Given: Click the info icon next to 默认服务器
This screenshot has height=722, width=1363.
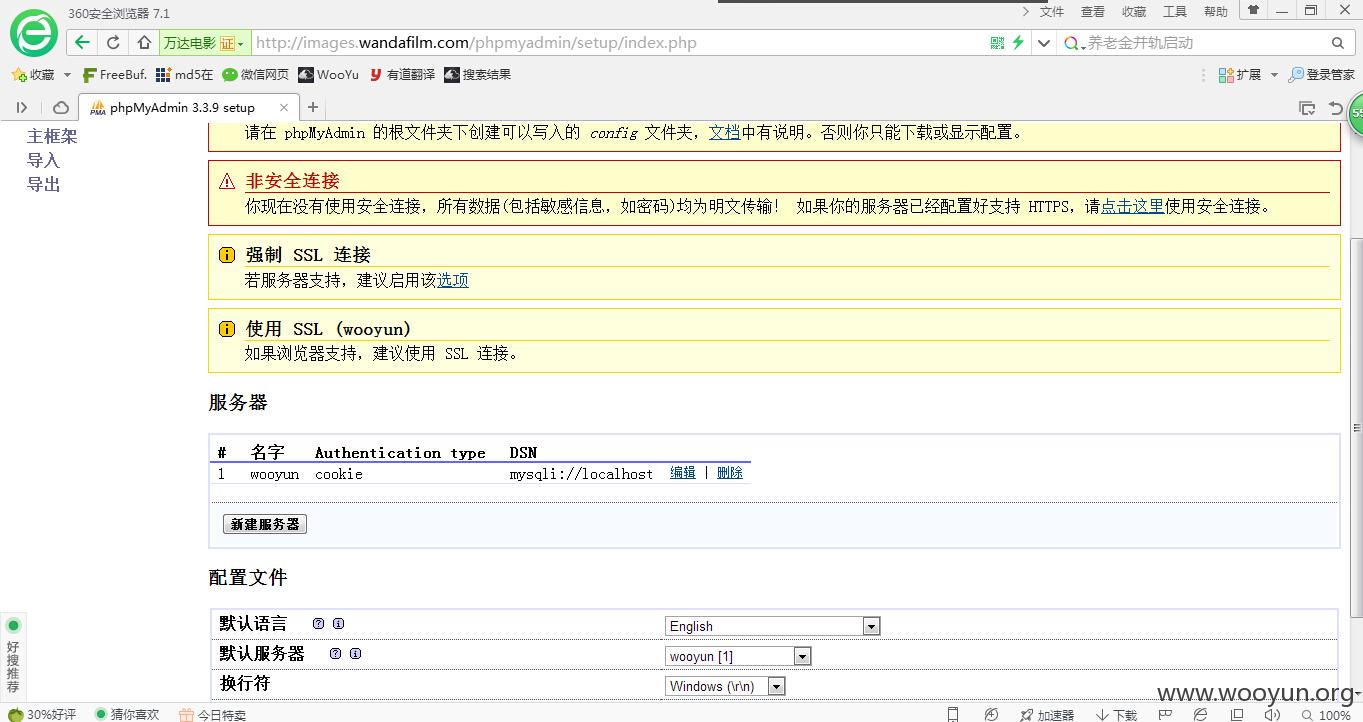Looking at the screenshot, I should point(355,653).
